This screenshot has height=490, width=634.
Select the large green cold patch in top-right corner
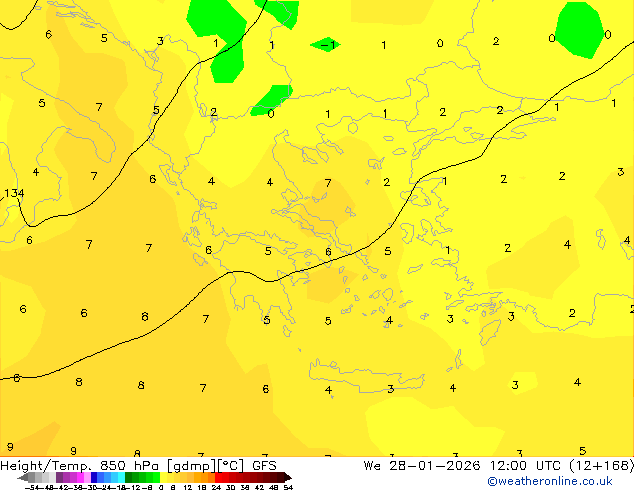point(579,30)
